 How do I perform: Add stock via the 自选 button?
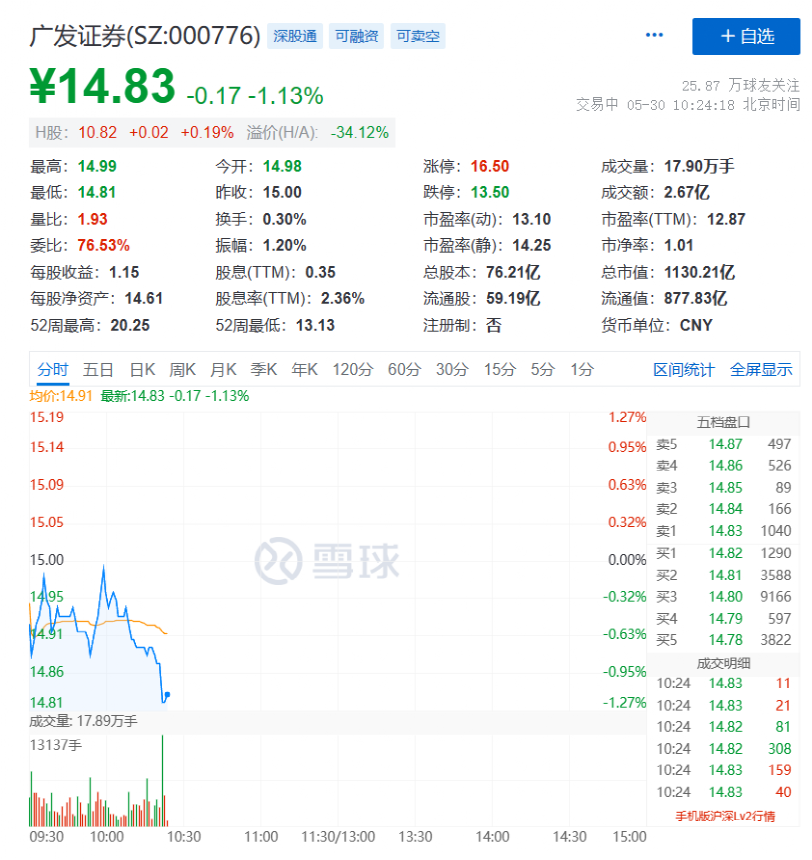[x=746, y=36]
